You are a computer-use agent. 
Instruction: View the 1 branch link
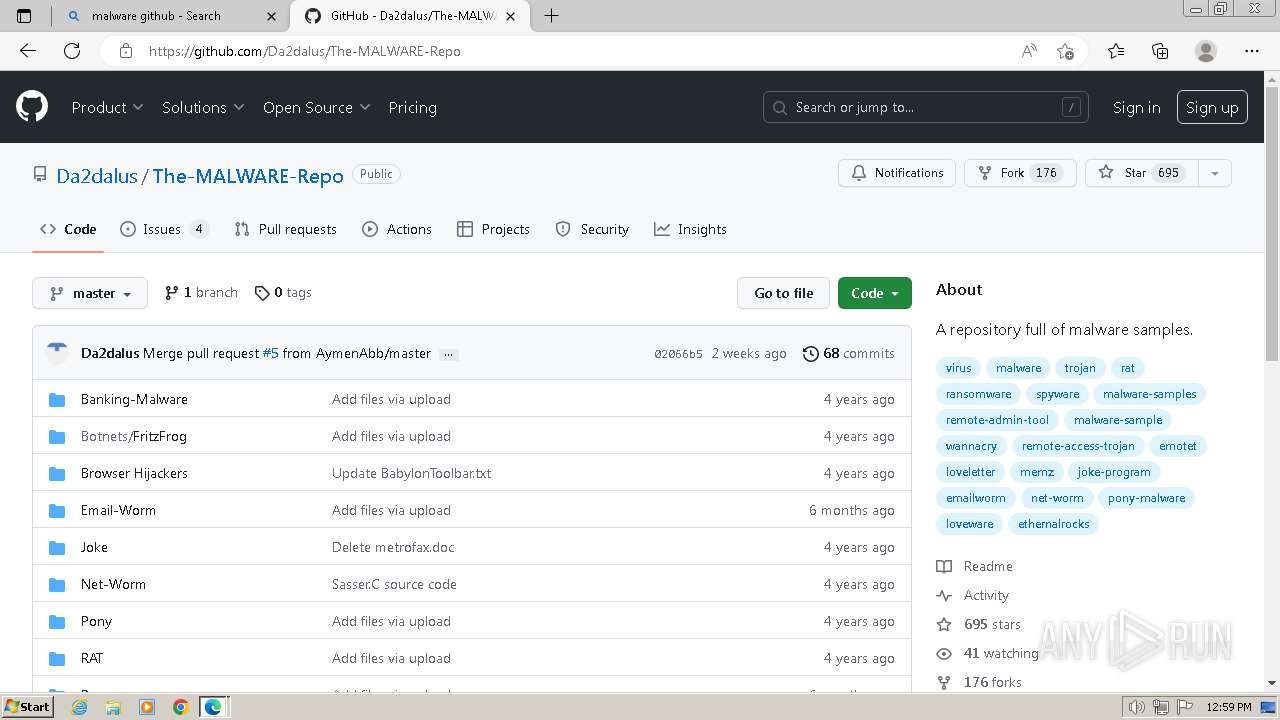pyautogui.click(x=201, y=293)
